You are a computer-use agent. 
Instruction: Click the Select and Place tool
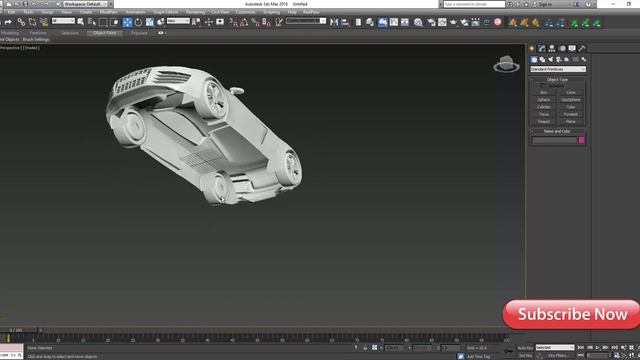point(161,22)
